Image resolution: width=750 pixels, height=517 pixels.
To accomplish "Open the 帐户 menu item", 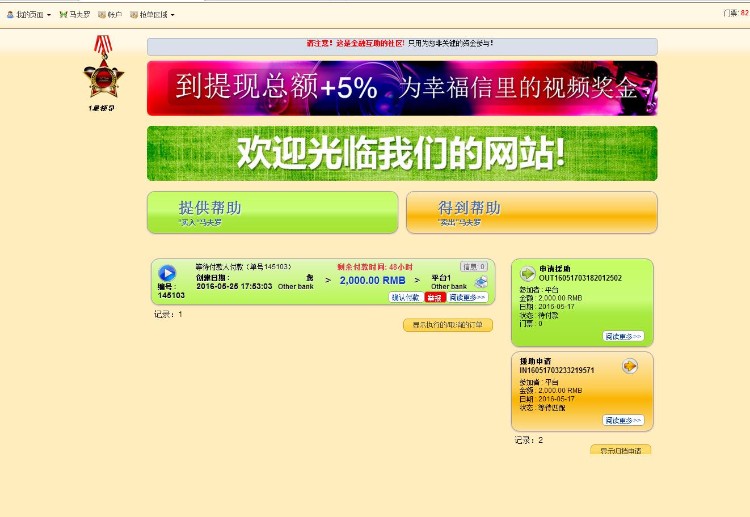I will point(110,15).
